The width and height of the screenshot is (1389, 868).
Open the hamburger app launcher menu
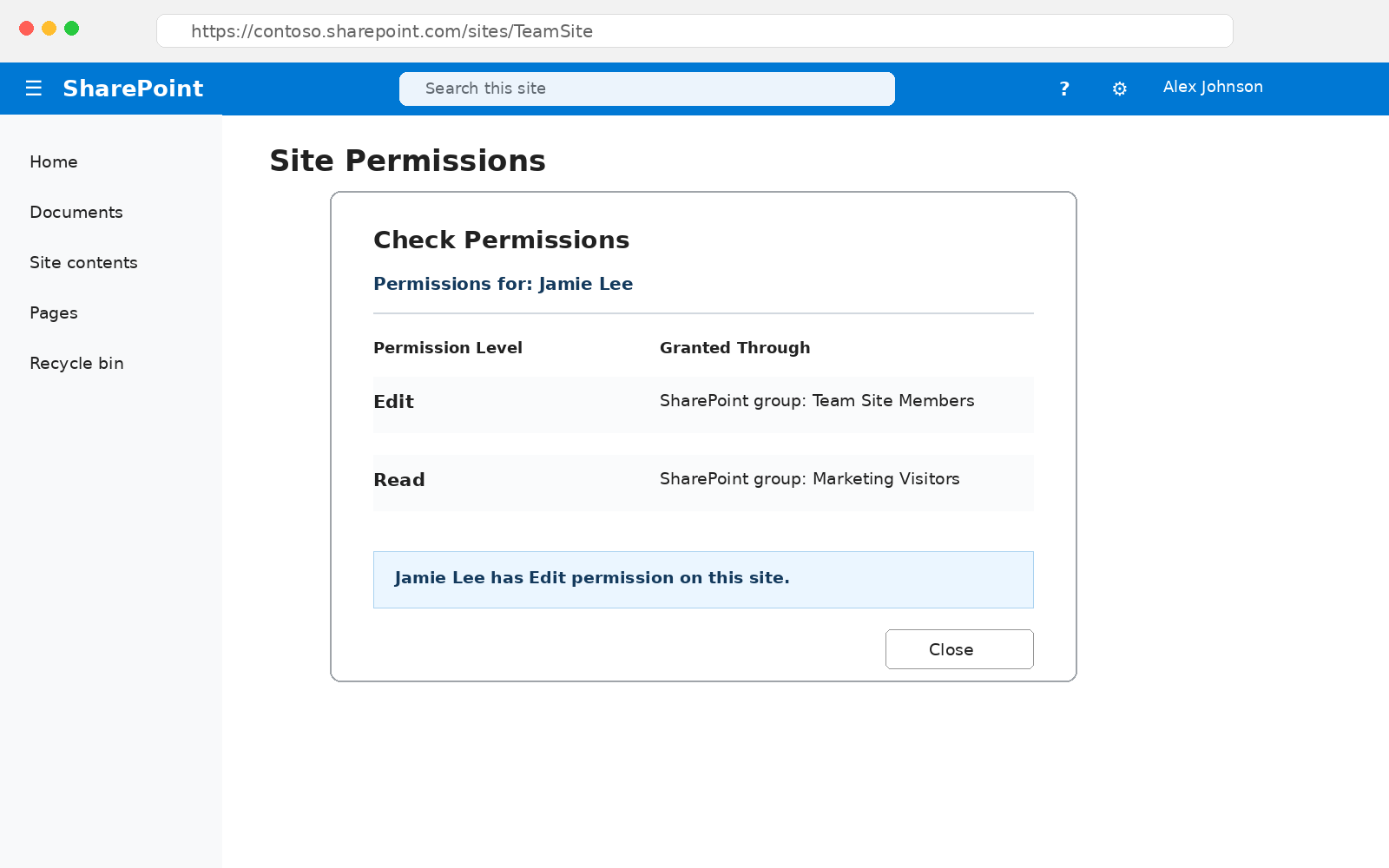pos(34,89)
